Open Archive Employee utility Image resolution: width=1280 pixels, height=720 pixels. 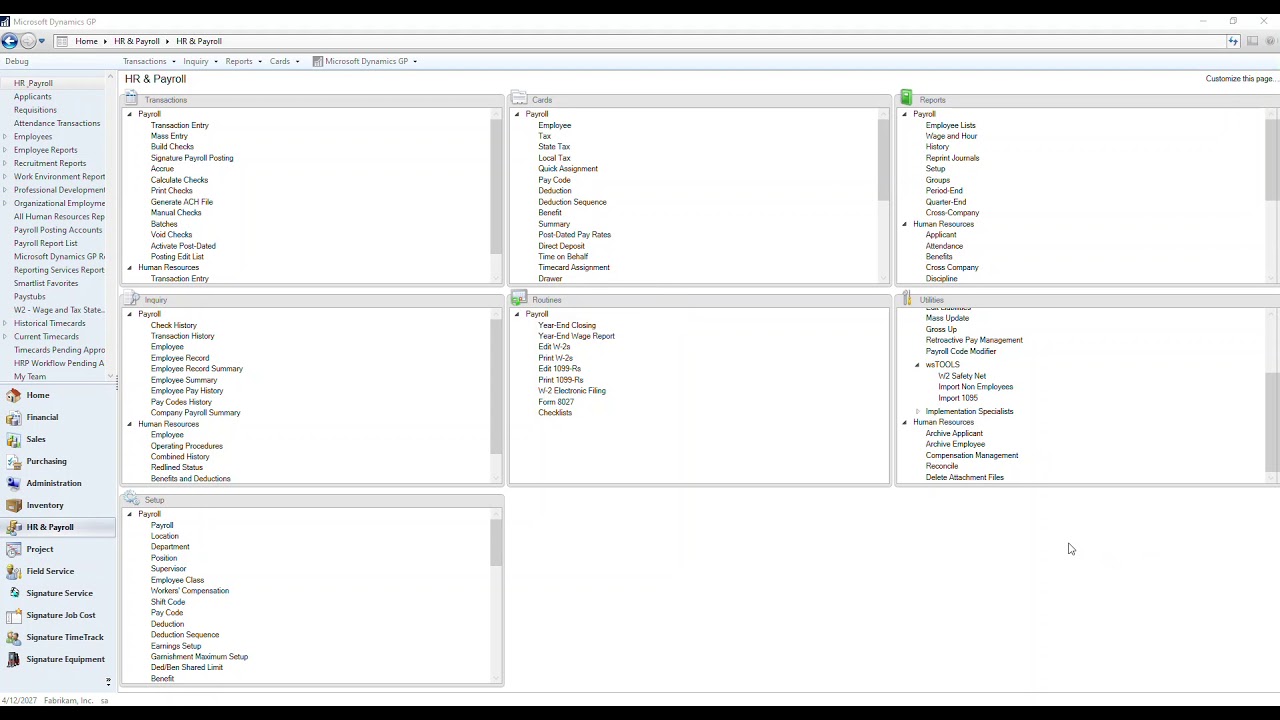coord(955,444)
